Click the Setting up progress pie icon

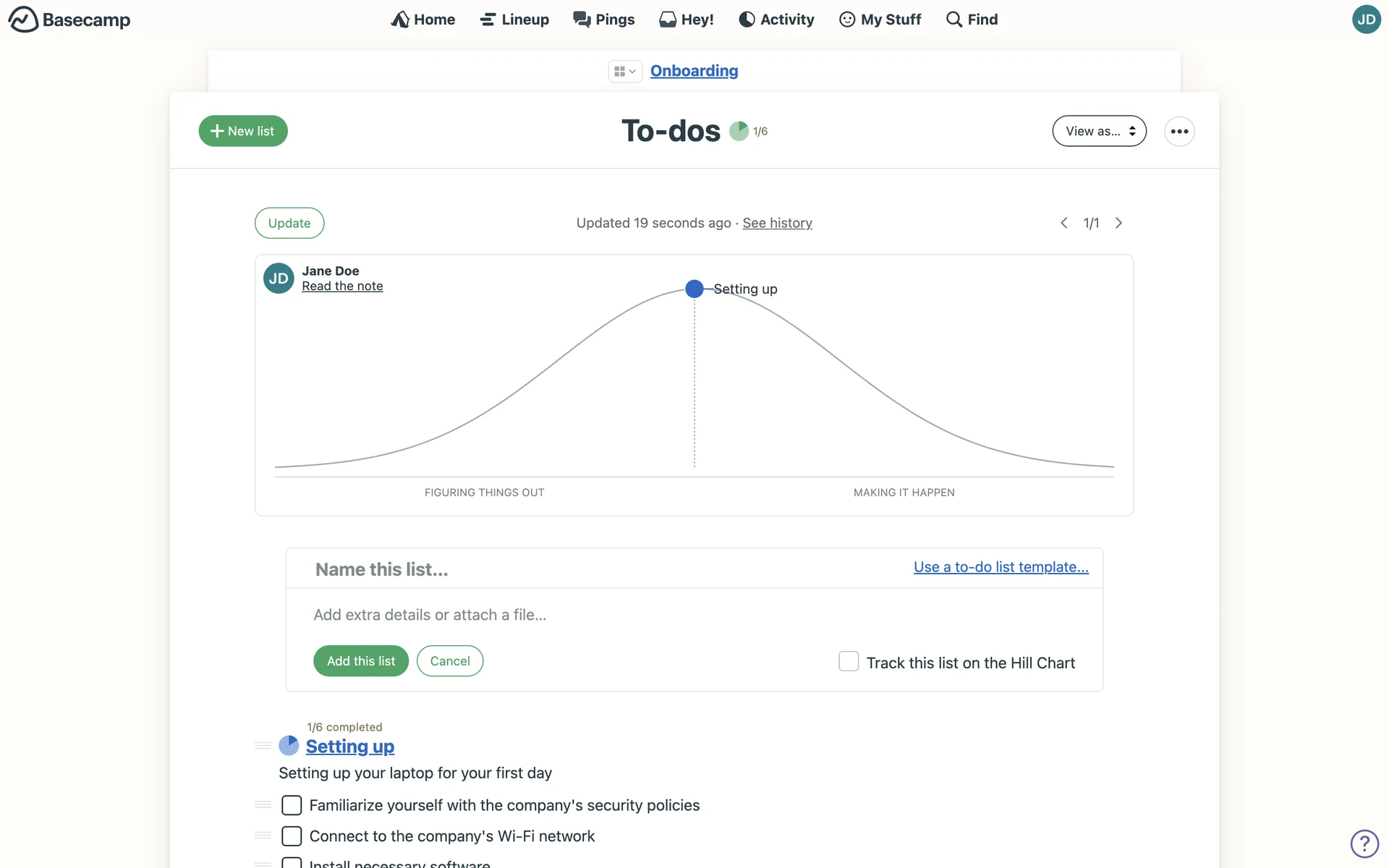(289, 746)
